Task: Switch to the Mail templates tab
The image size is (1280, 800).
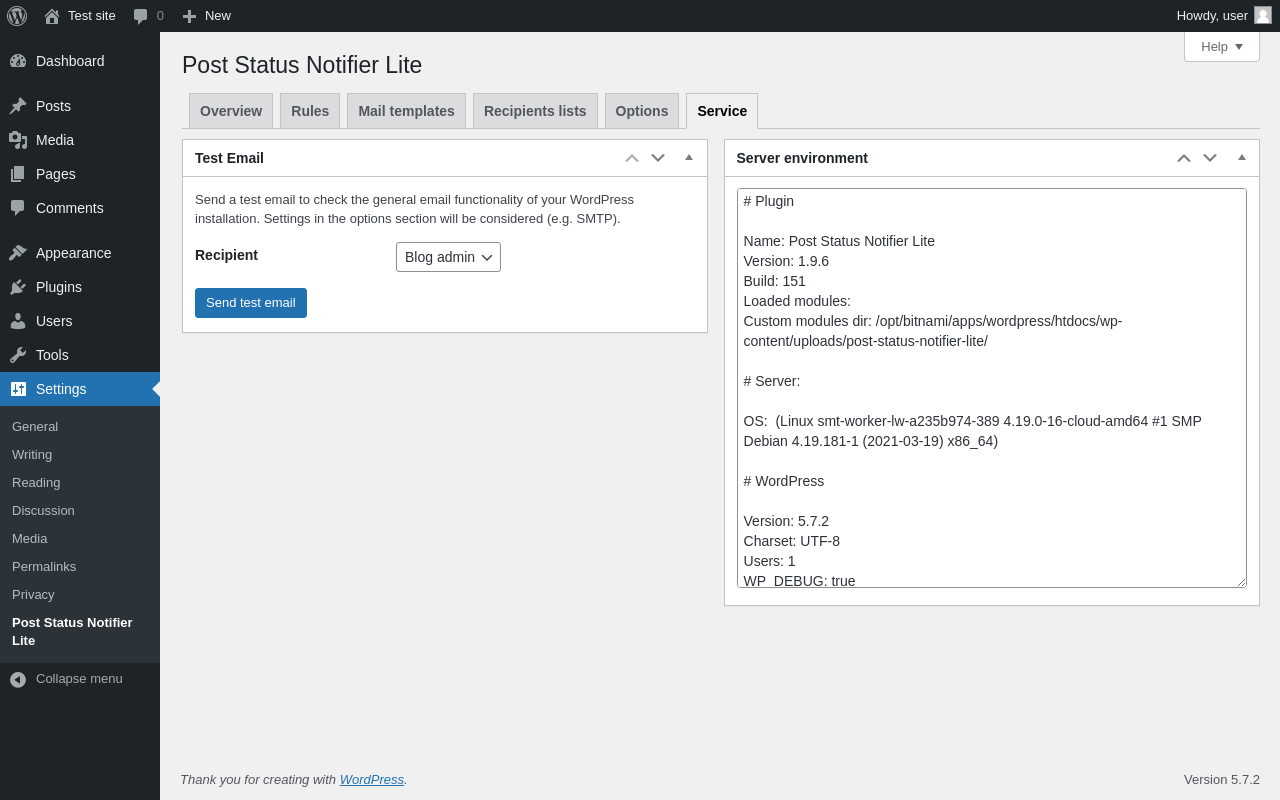Action: (406, 111)
